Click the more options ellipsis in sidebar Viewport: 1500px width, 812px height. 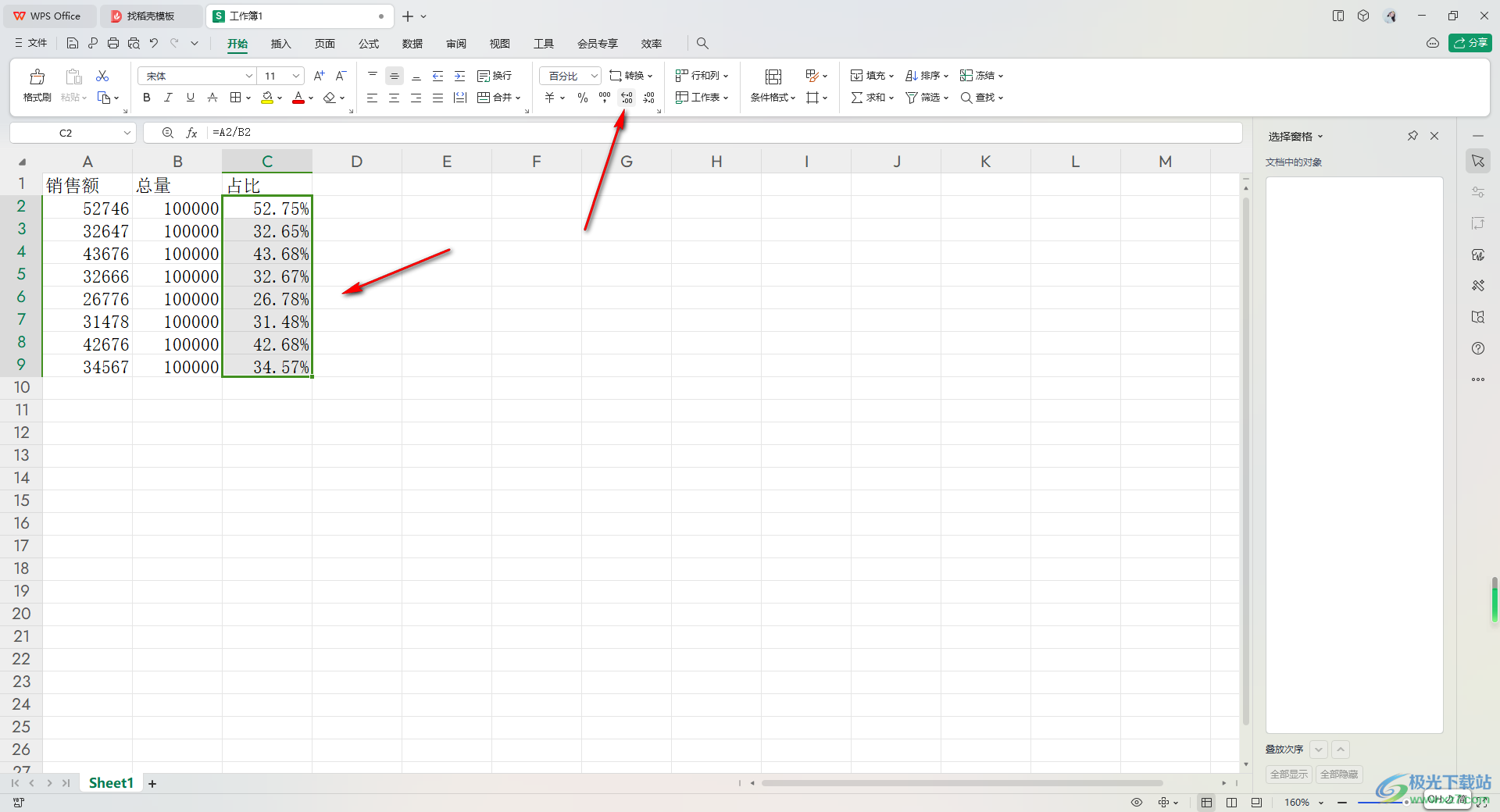[1478, 379]
